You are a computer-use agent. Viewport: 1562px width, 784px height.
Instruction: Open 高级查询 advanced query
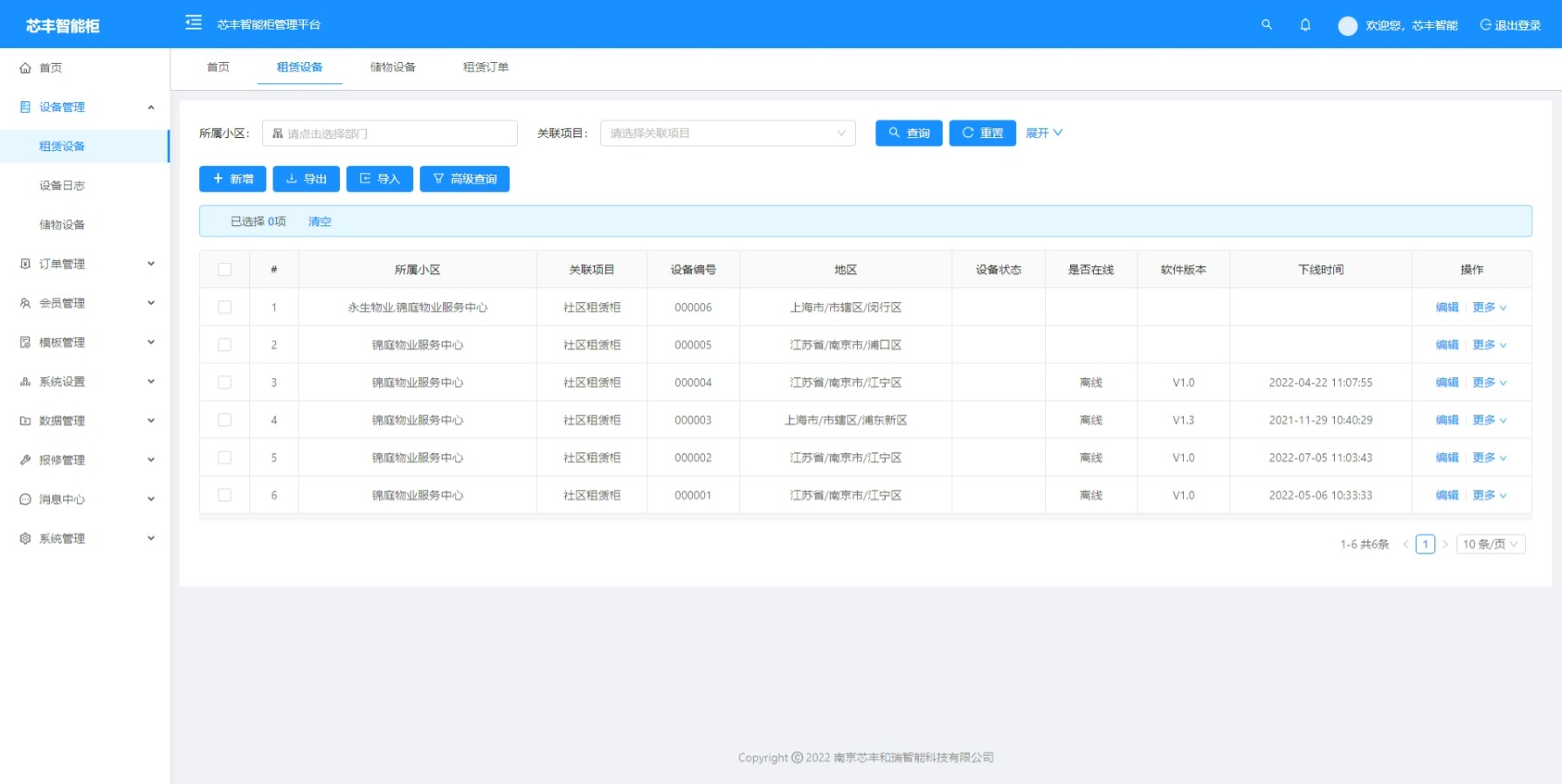coord(465,179)
